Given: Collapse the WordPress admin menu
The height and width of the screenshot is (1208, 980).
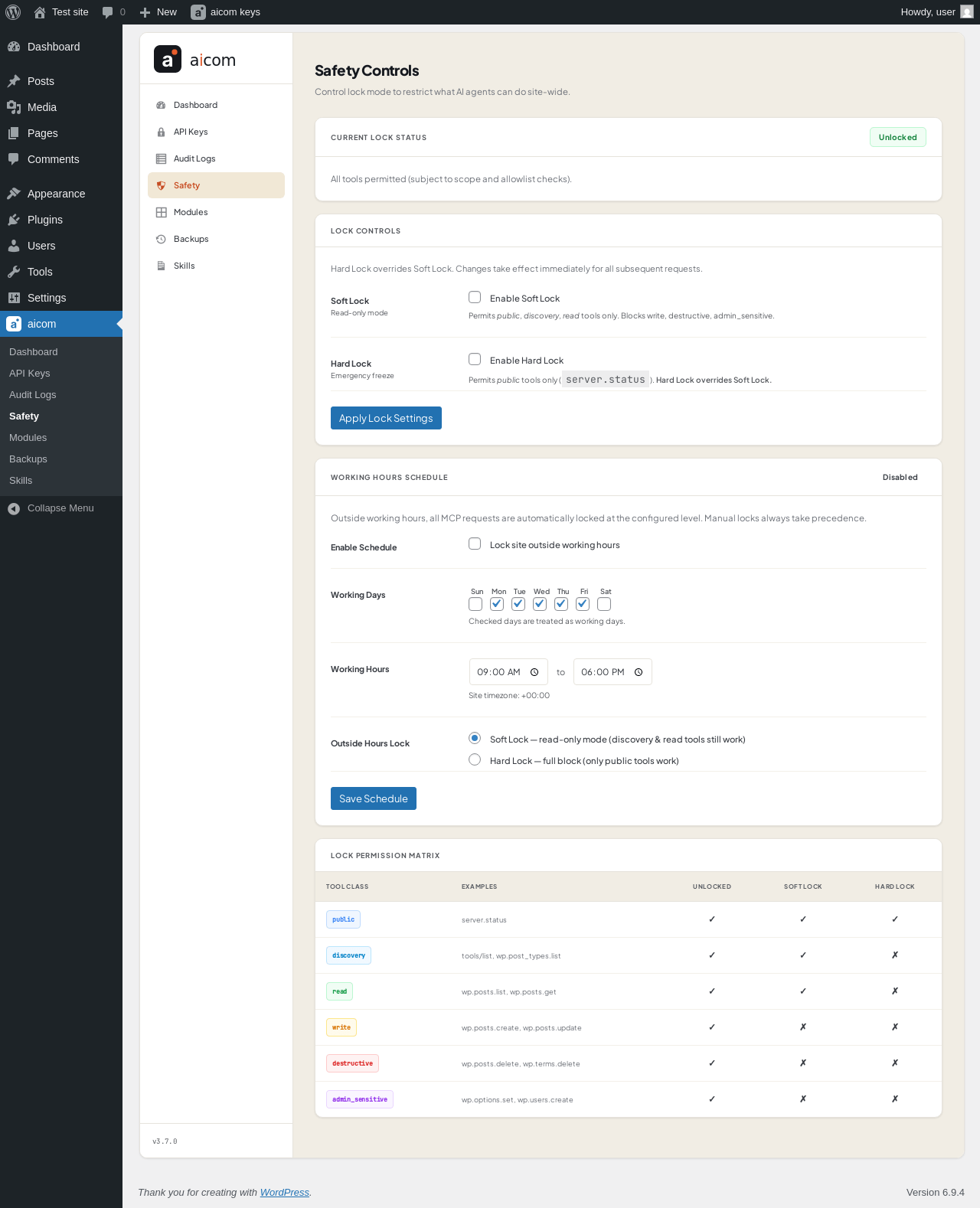Looking at the screenshot, I should [x=61, y=508].
